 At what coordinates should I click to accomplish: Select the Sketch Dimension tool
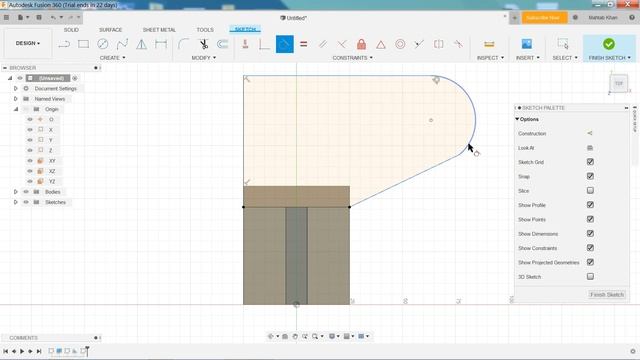click(x=161, y=44)
